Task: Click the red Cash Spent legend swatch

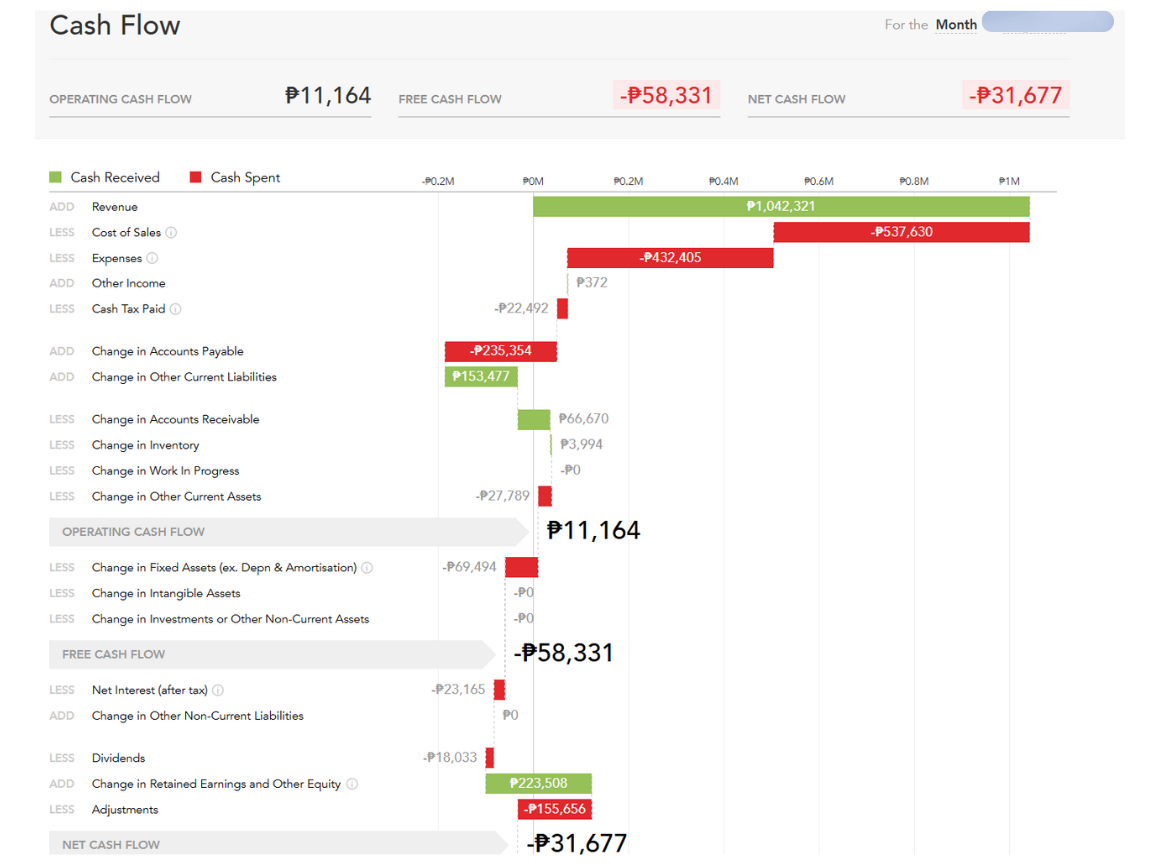Action: click(195, 178)
